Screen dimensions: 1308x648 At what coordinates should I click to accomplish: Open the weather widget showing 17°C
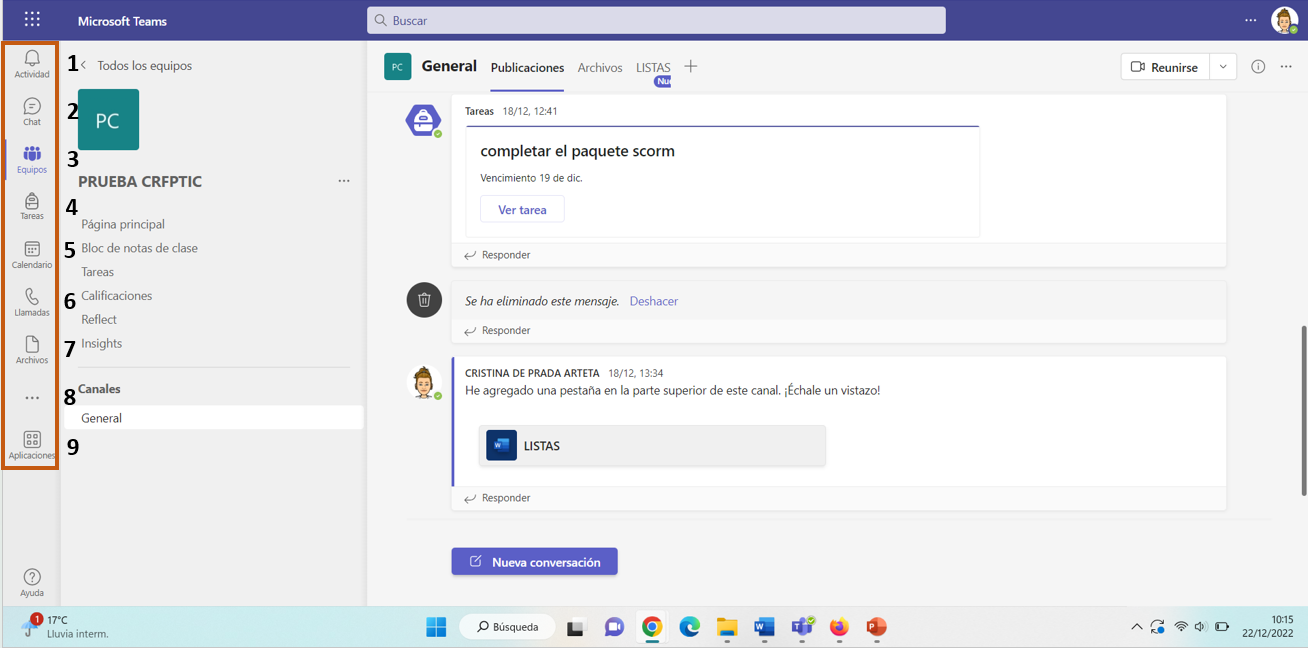click(x=66, y=627)
